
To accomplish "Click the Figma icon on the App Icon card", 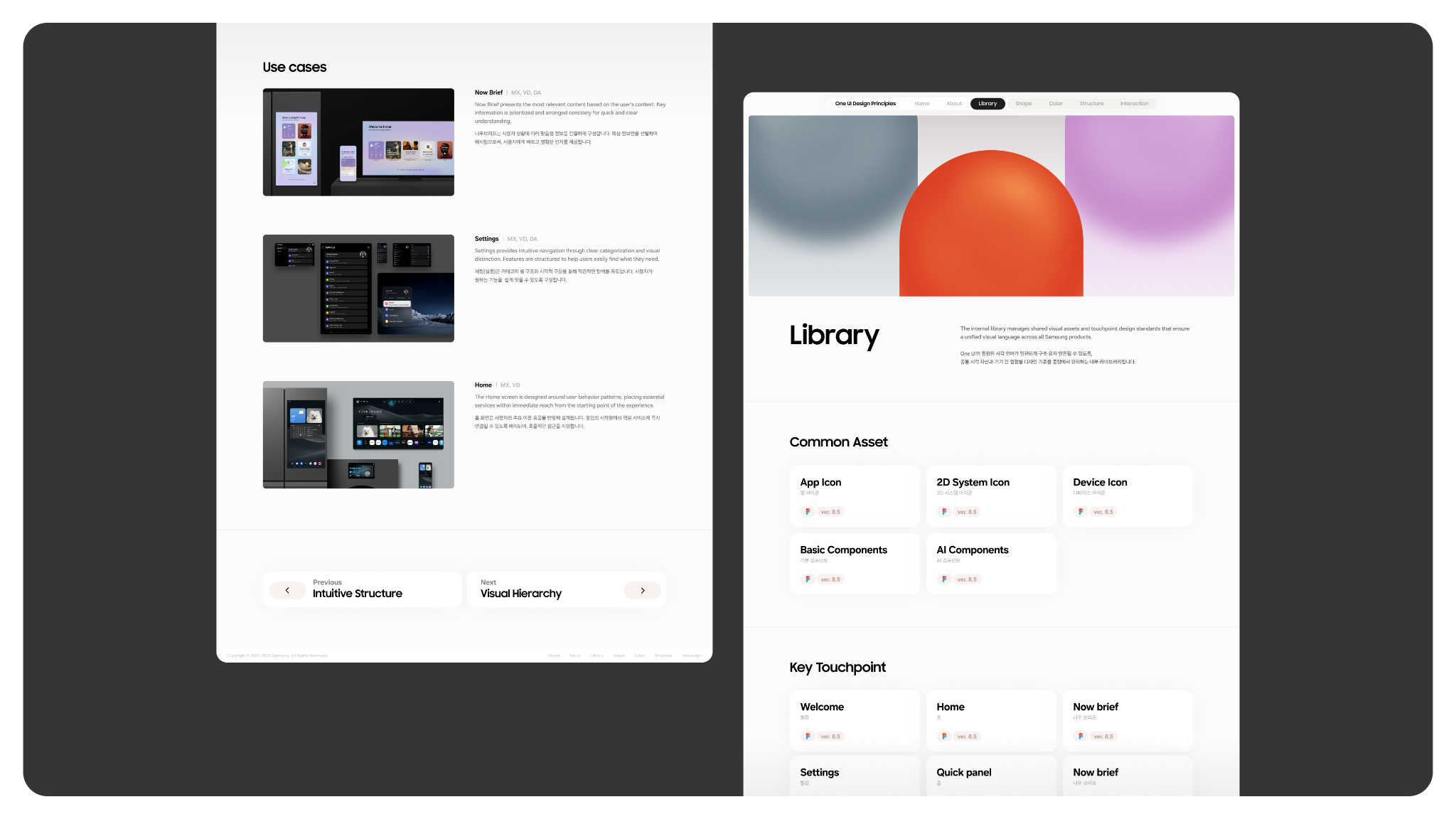I will click(x=808, y=511).
